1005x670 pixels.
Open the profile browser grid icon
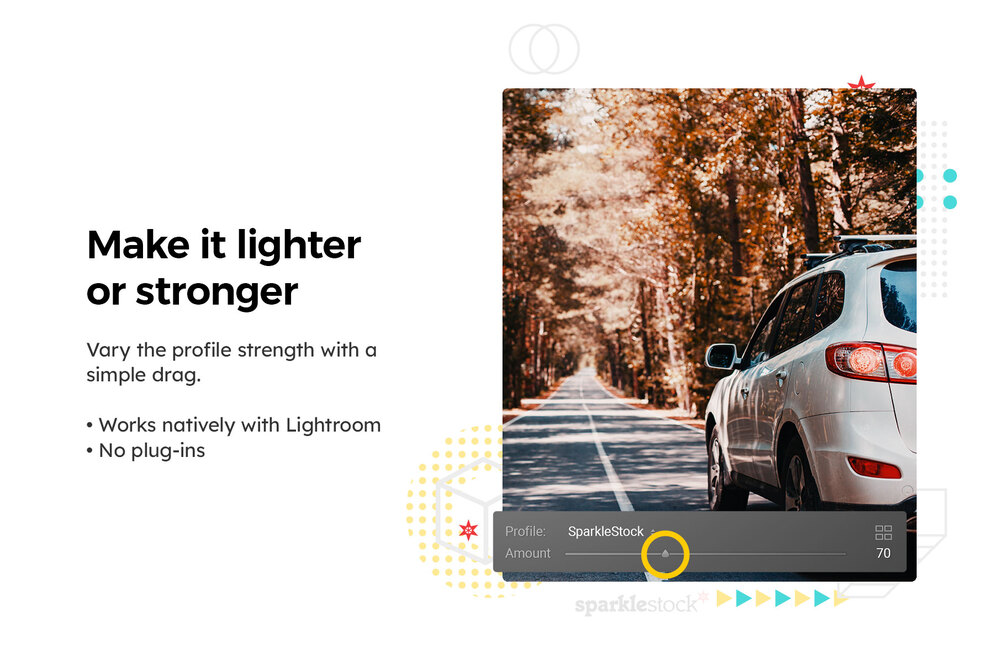coord(883,532)
